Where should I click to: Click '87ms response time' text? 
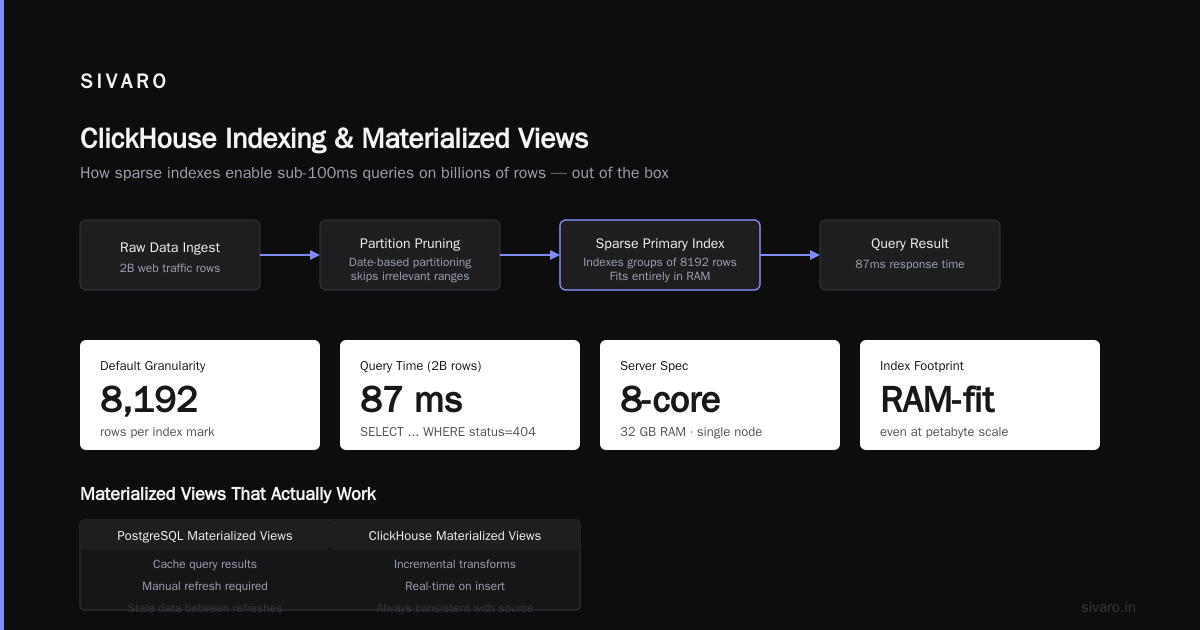pyautogui.click(x=910, y=264)
